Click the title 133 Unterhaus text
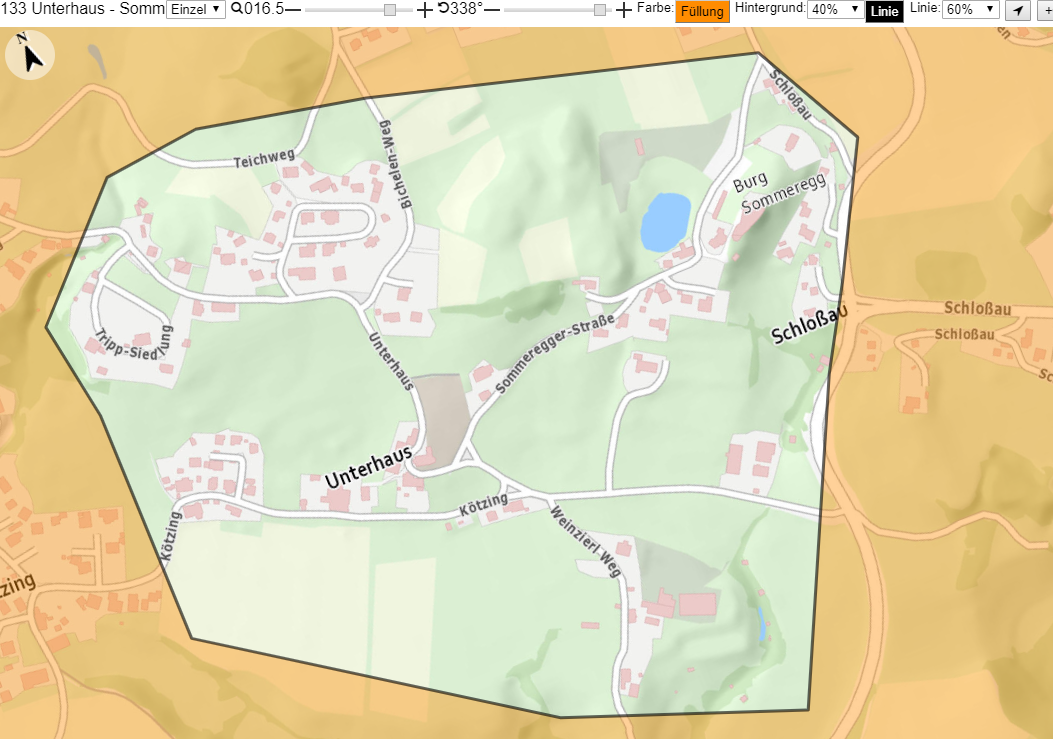The image size is (1053, 739). coord(53,9)
